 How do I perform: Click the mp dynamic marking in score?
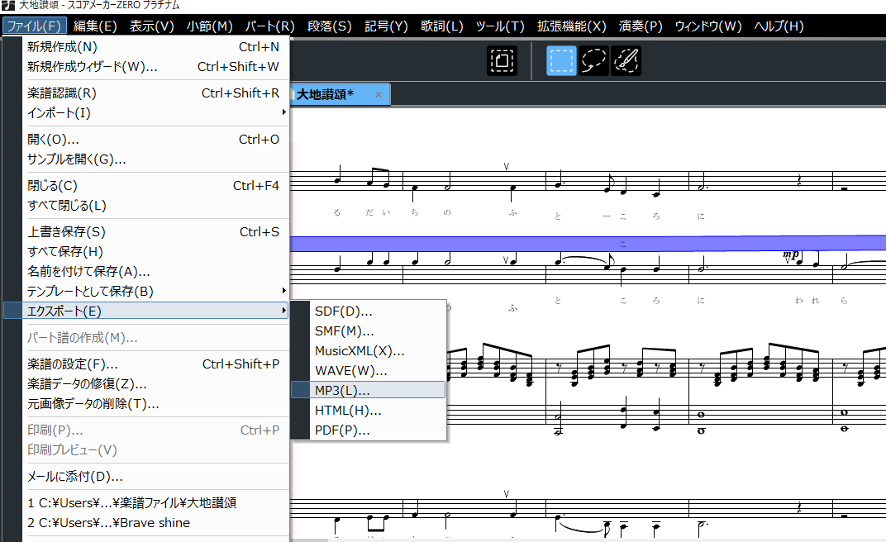point(791,256)
